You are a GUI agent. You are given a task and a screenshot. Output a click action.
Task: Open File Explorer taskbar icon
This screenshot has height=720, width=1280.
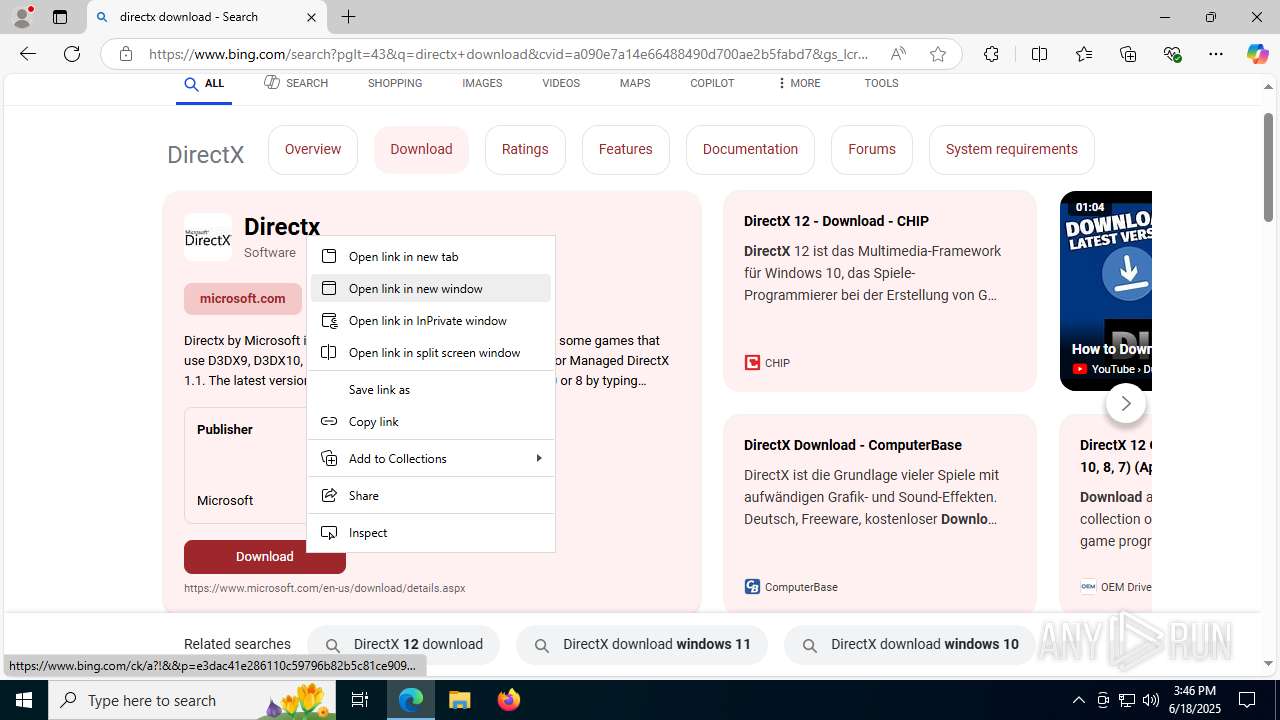460,700
